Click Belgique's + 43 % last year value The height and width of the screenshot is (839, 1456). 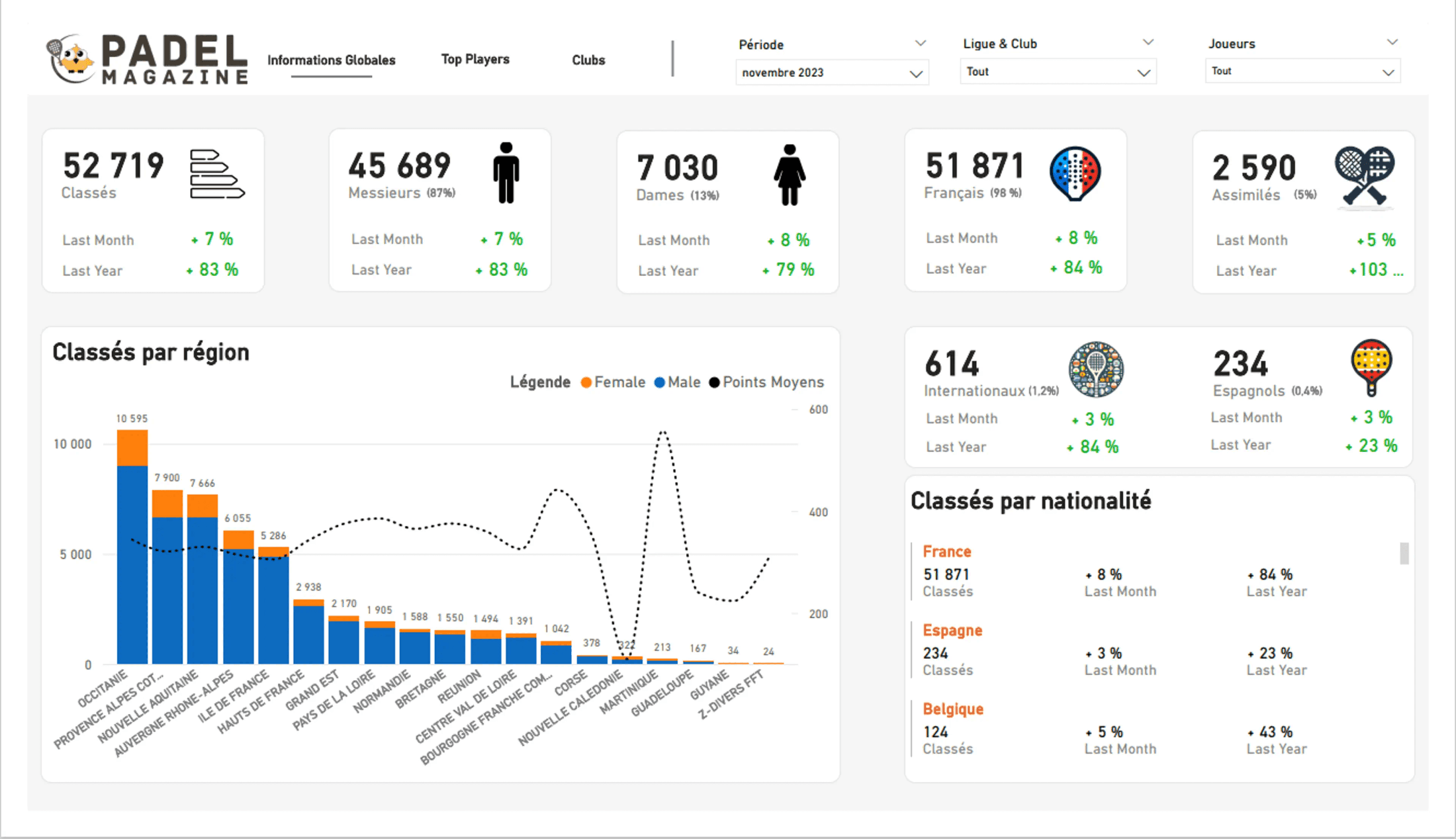tap(1270, 732)
